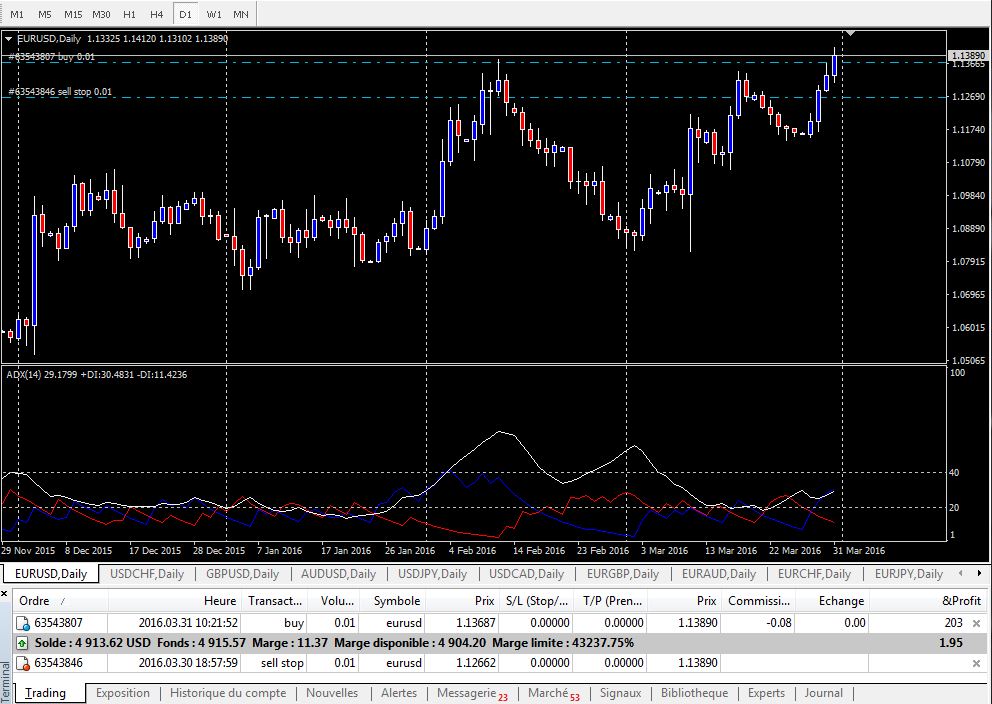Delete the sell stop pending order with X
Screen dimensions: 992x704
pyautogui.click(x=976, y=663)
